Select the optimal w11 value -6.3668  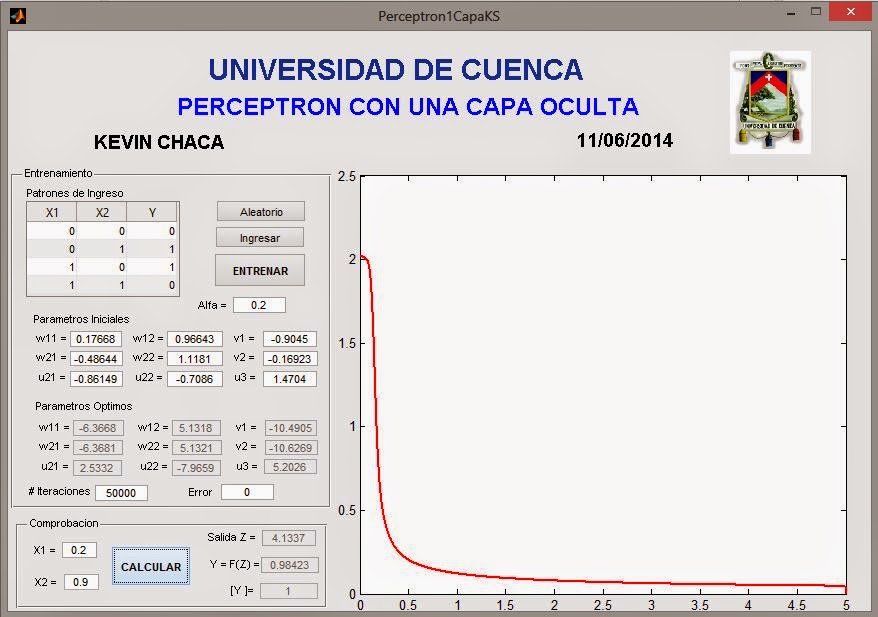98,428
